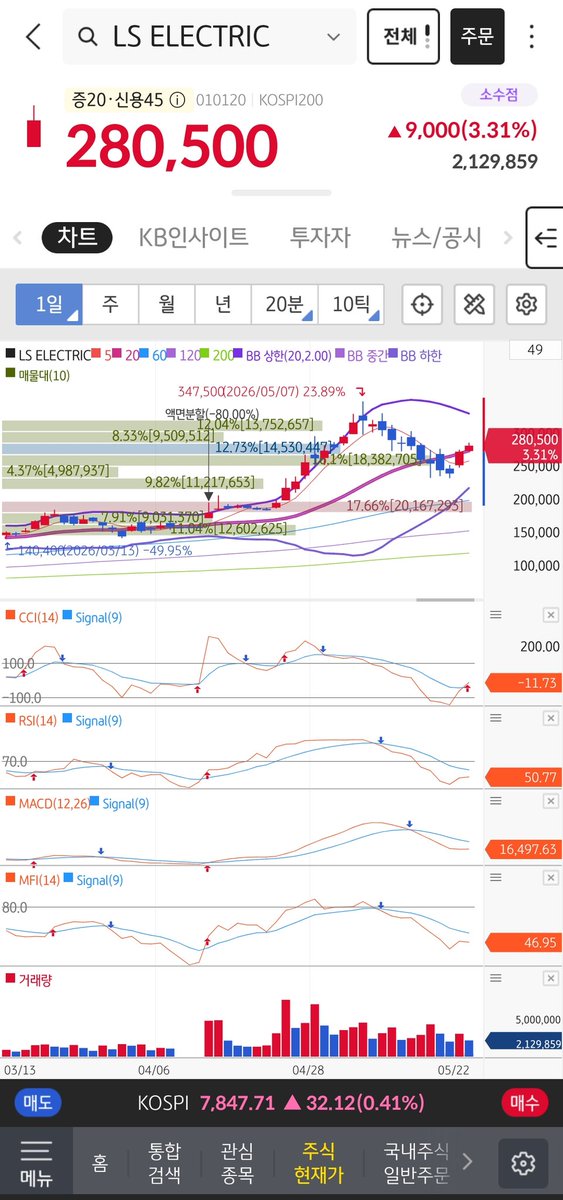Tap the 주문 order button

coord(477,37)
